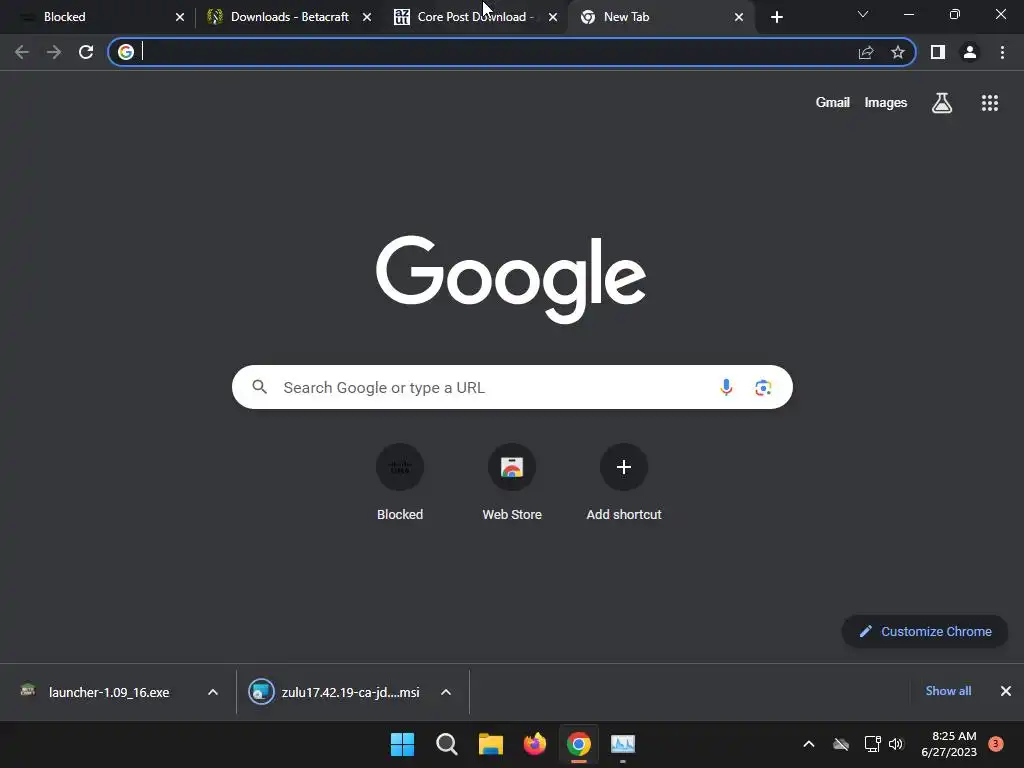Open downloaded zulu17.42.19 msi file
Image resolution: width=1024 pixels, height=768 pixels.
click(334, 692)
